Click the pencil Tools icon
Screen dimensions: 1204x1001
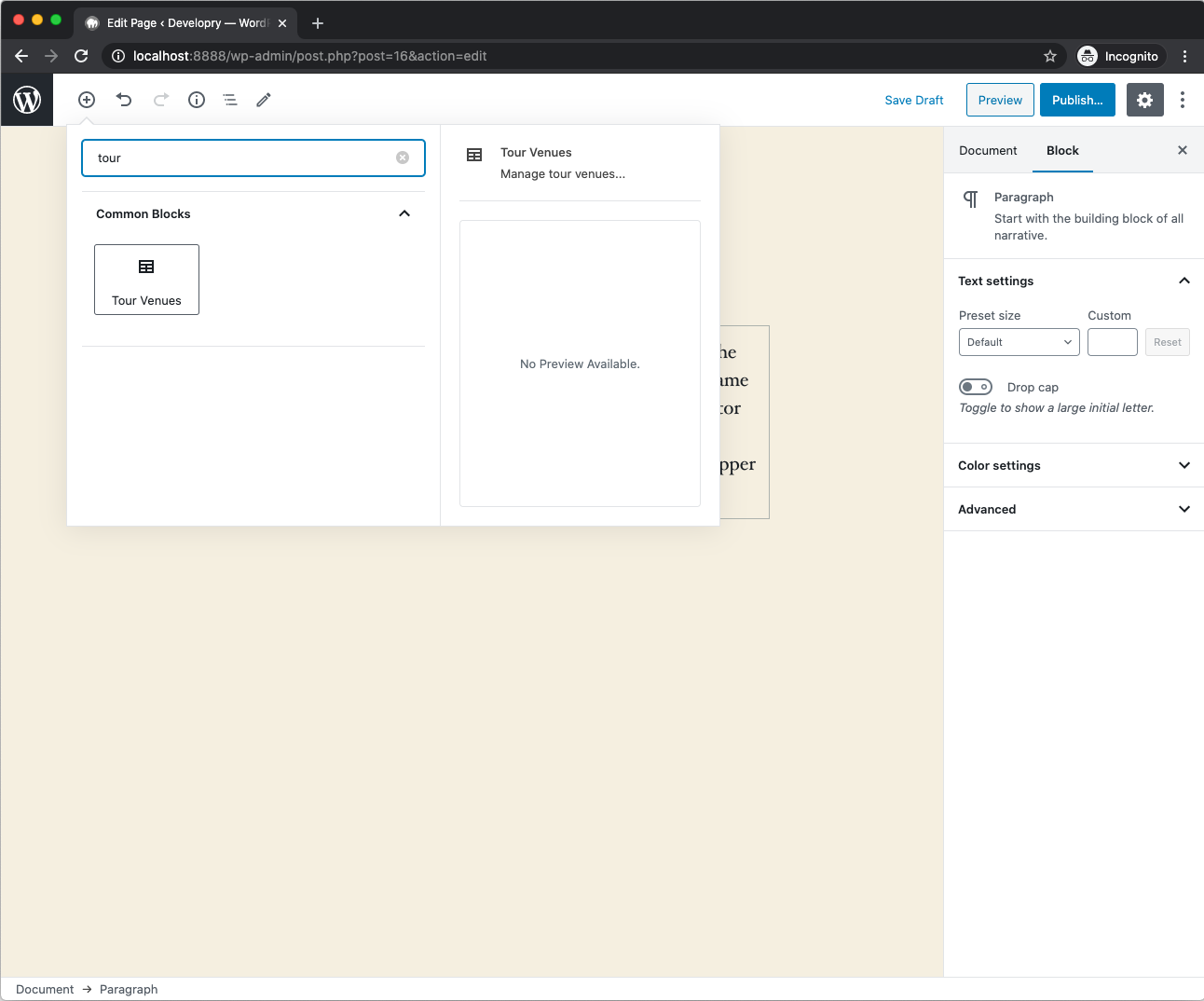(x=264, y=100)
